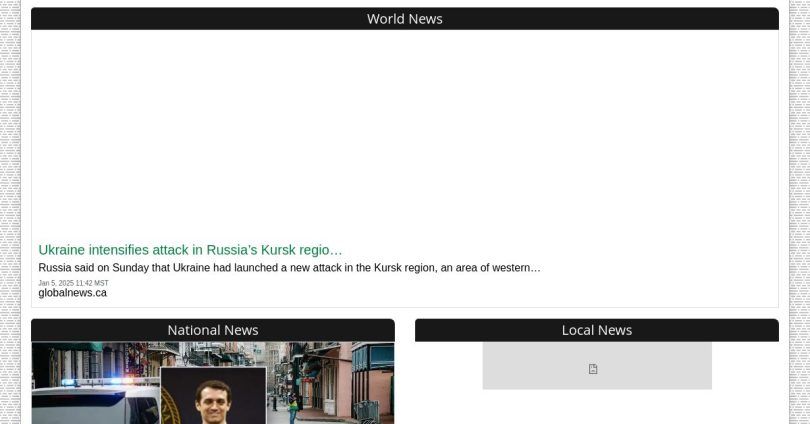Click the police car in National News photo
Screen dimensions: 810x424
click(x=95, y=405)
